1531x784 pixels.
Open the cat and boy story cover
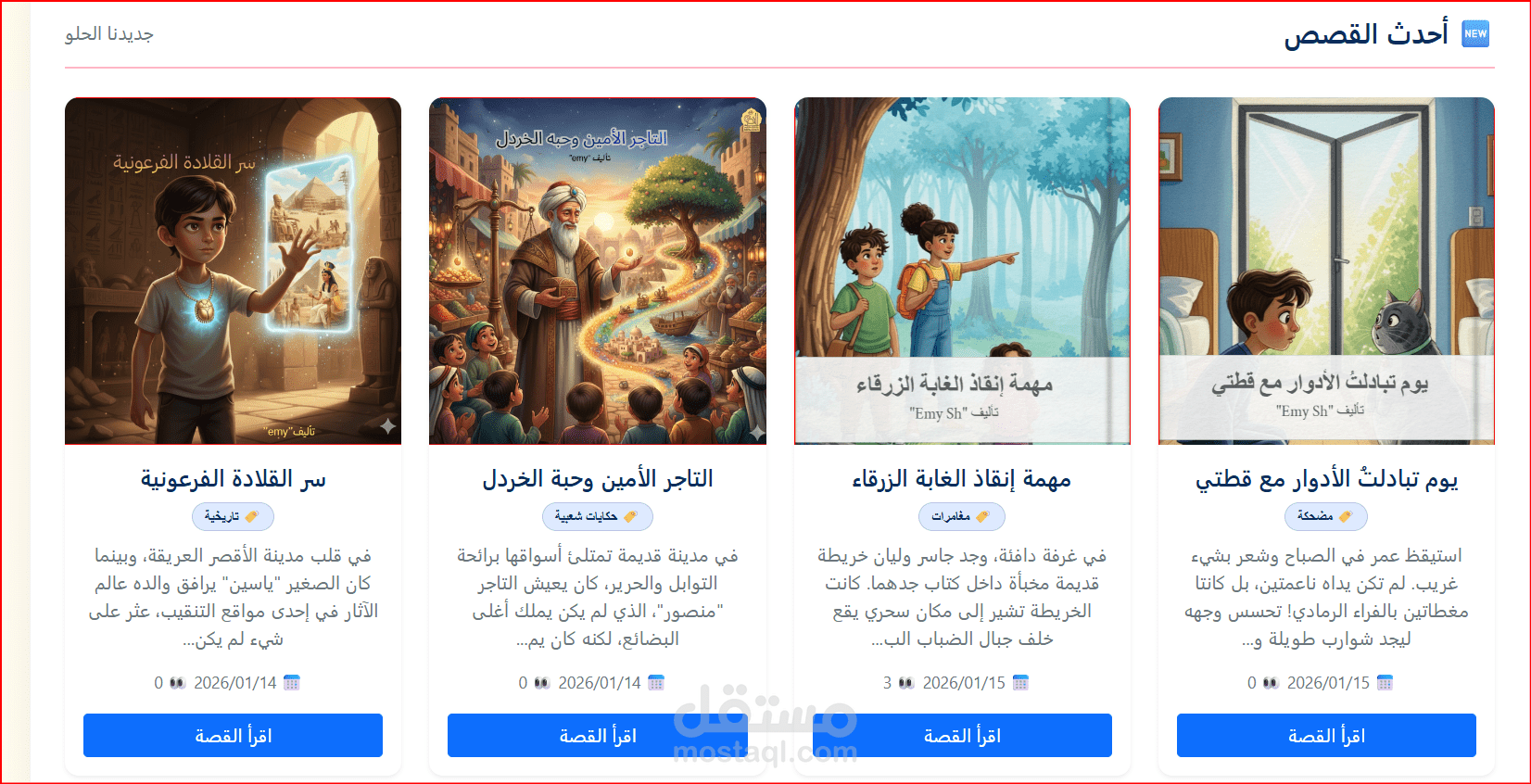1326,271
